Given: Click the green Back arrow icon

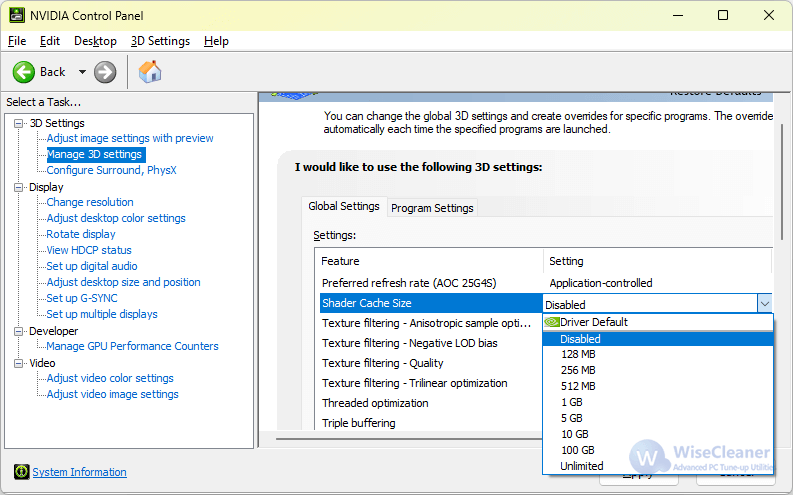Looking at the screenshot, I should [x=24, y=72].
